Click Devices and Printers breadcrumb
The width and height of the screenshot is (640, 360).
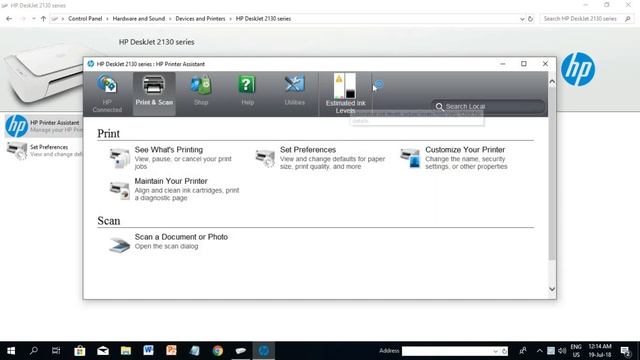200,19
